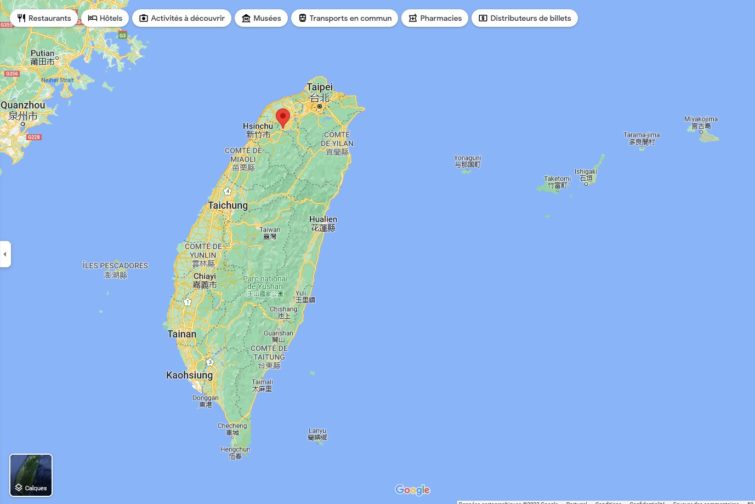Click the Ishigaki island label
Image resolution: width=755 pixels, height=504 pixels.
[x=585, y=171]
